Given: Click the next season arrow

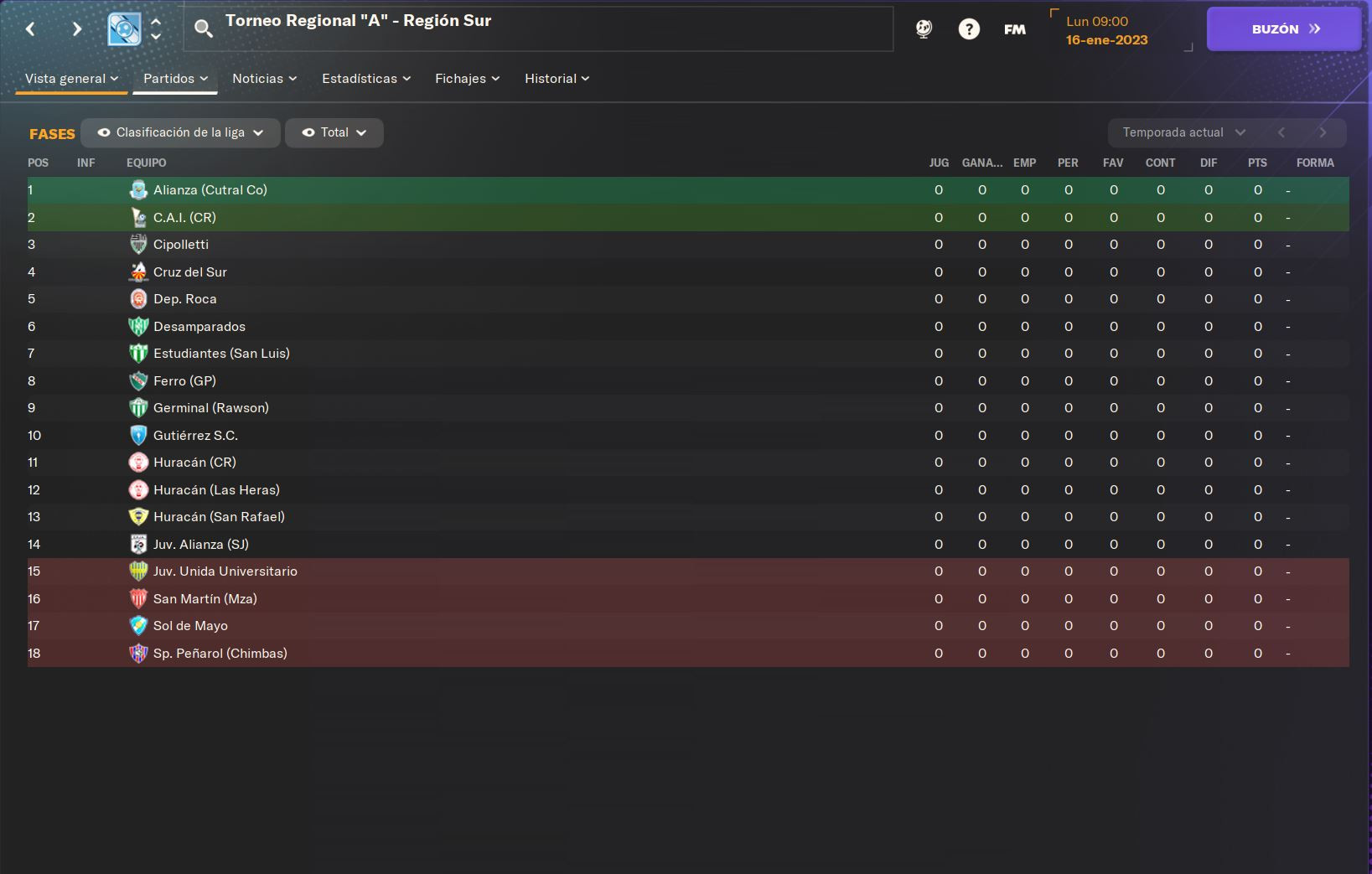Looking at the screenshot, I should (x=1323, y=132).
